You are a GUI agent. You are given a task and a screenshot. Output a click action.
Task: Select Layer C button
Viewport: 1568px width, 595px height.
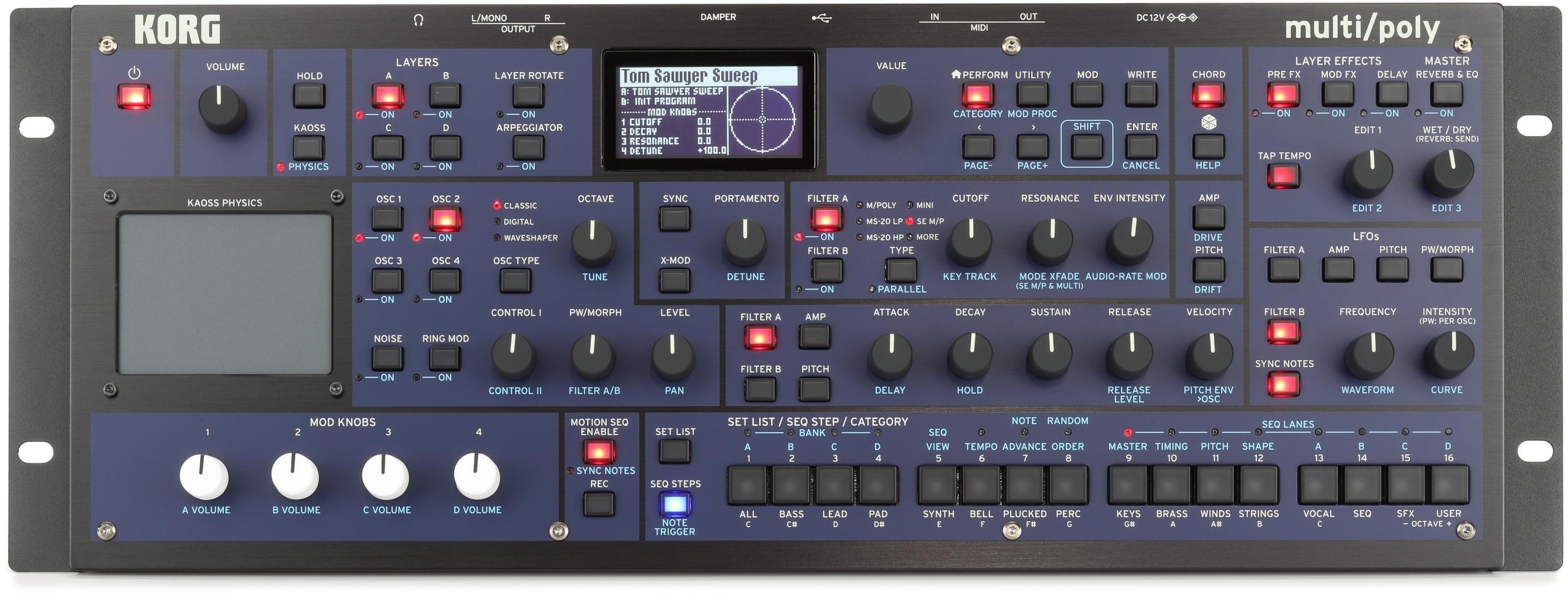point(388,148)
